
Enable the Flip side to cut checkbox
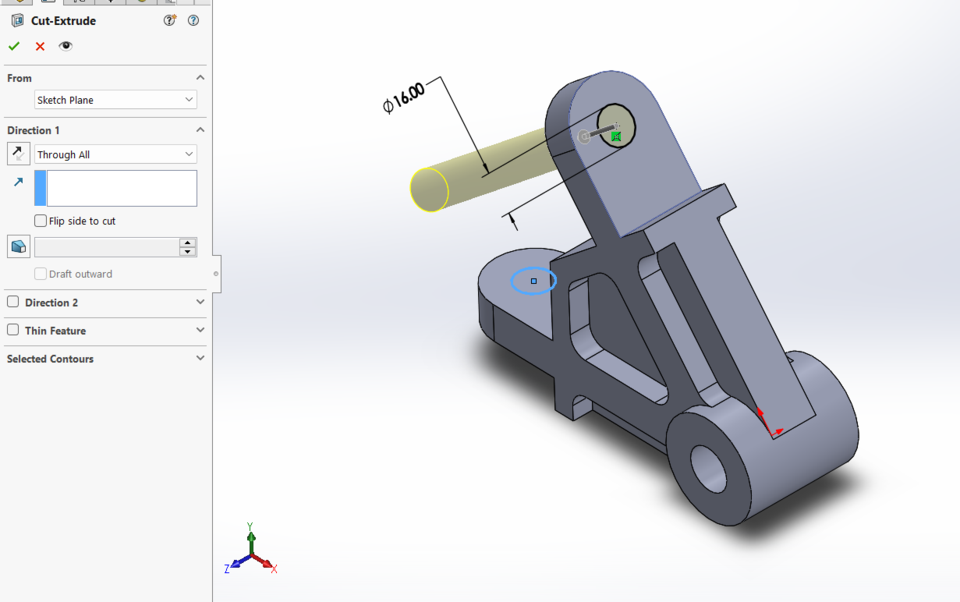point(40,221)
